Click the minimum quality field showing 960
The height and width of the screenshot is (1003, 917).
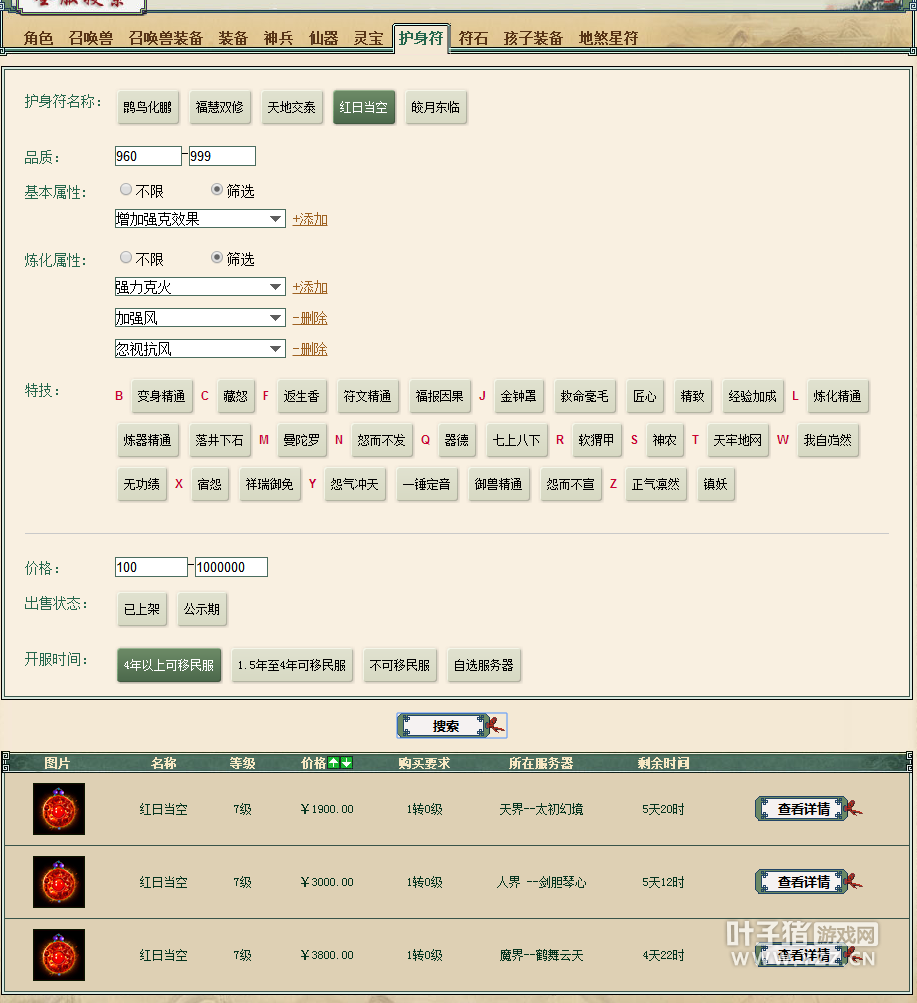148,156
